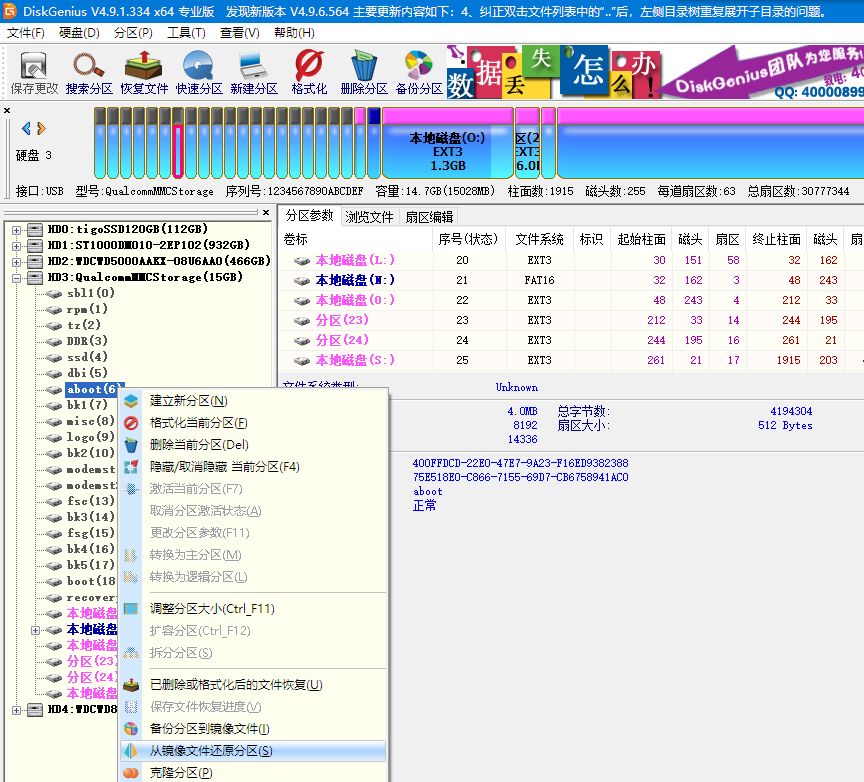The height and width of the screenshot is (782, 864).
Task: Choose 格式化当前分区(F) from context menu
Action: click(254, 423)
